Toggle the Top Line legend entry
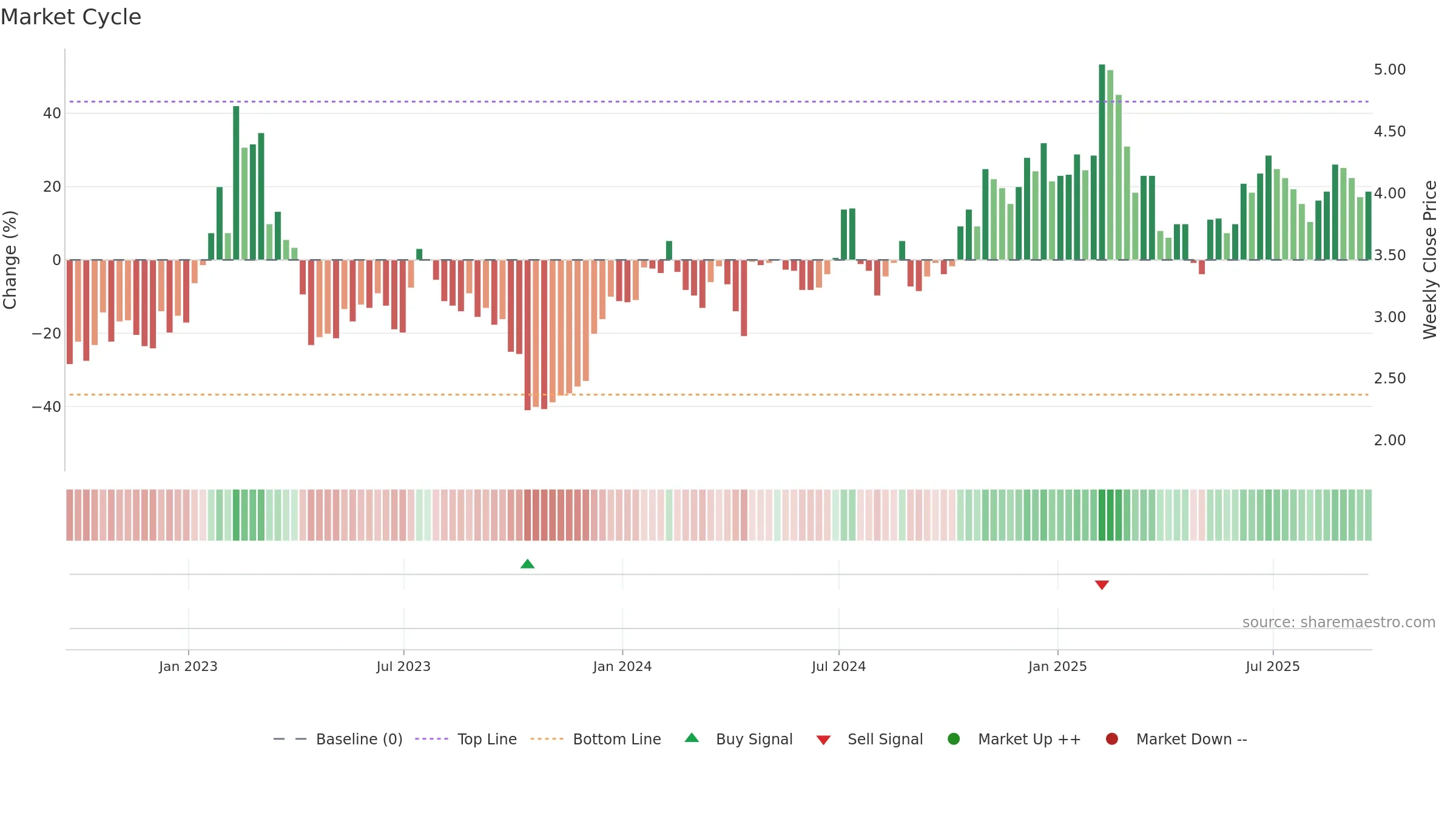Image resolution: width=1456 pixels, height=819 pixels. 466,740
